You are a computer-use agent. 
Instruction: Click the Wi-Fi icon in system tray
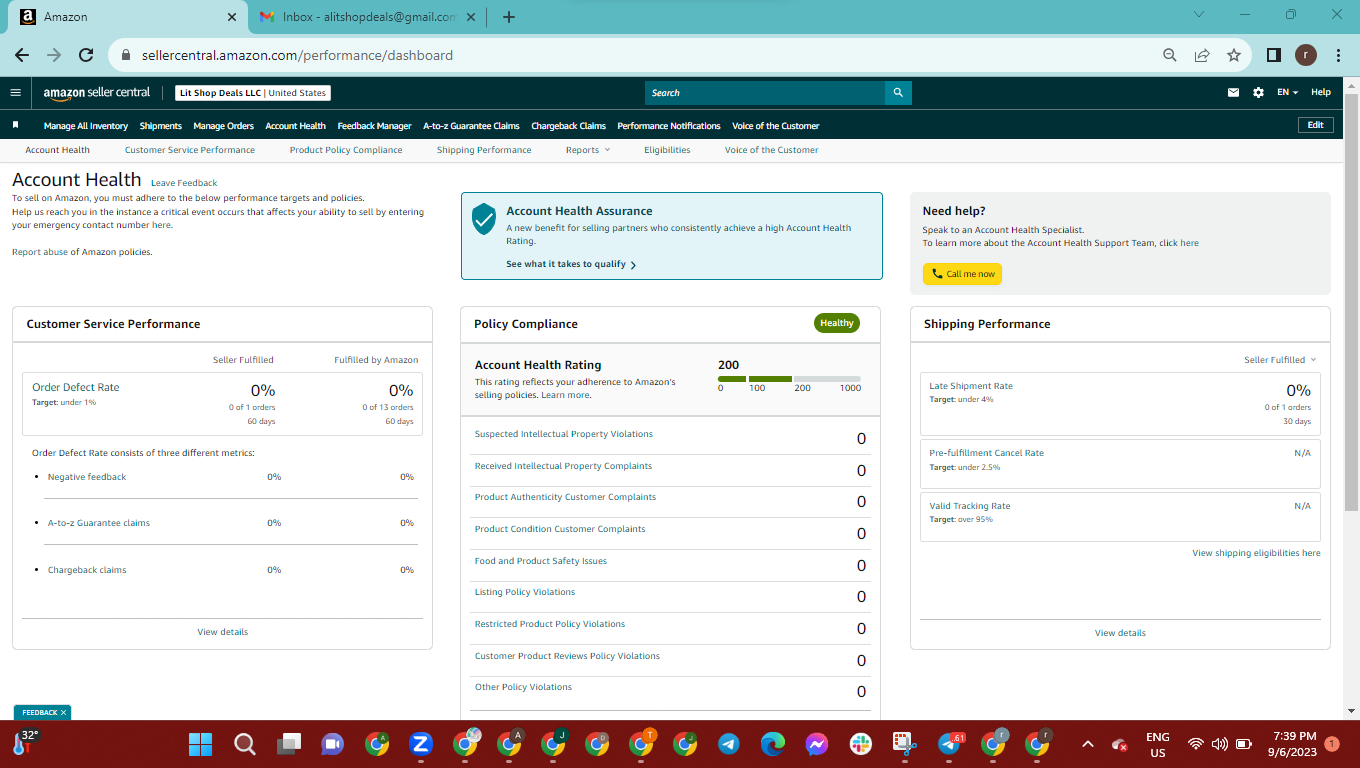click(1195, 744)
